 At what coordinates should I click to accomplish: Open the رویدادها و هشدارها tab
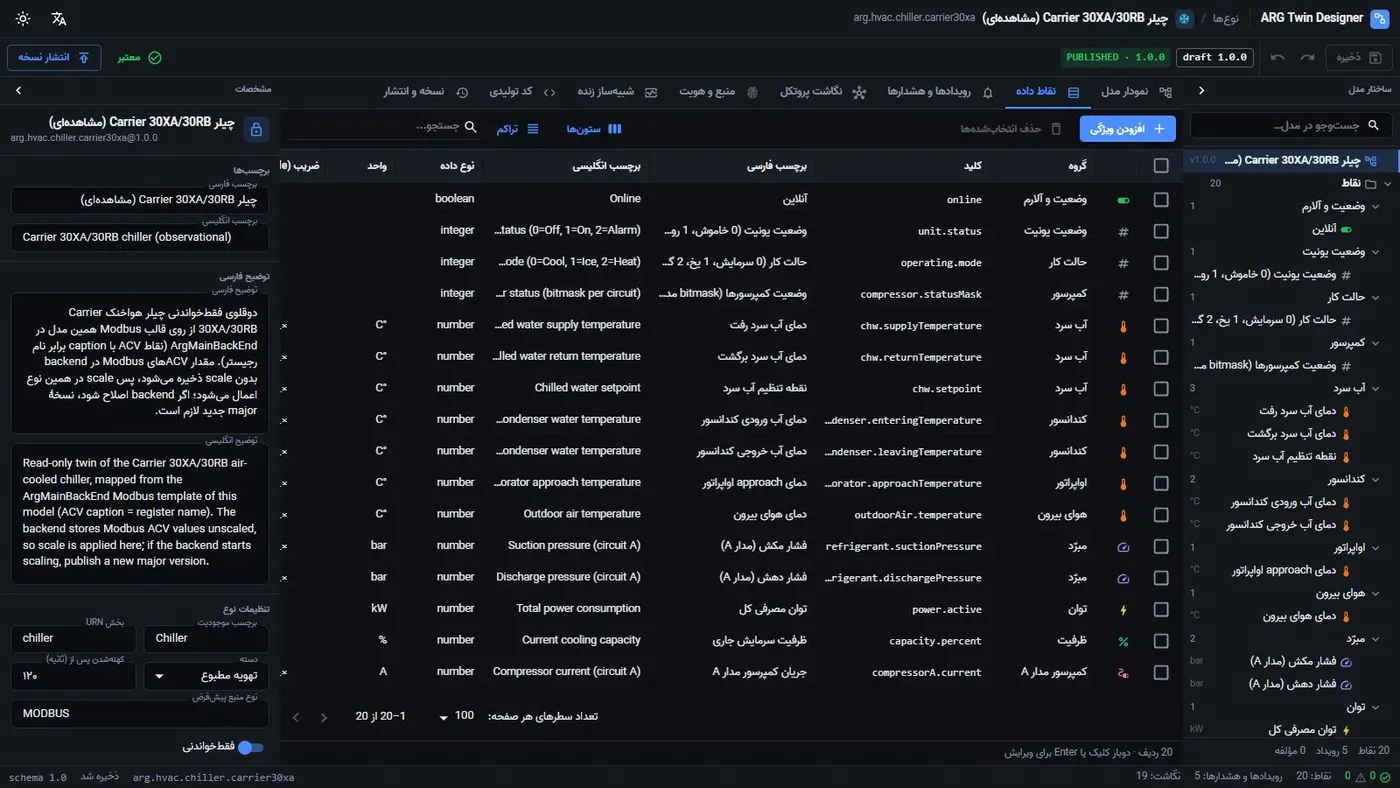pyautogui.click(x=940, y=92)
